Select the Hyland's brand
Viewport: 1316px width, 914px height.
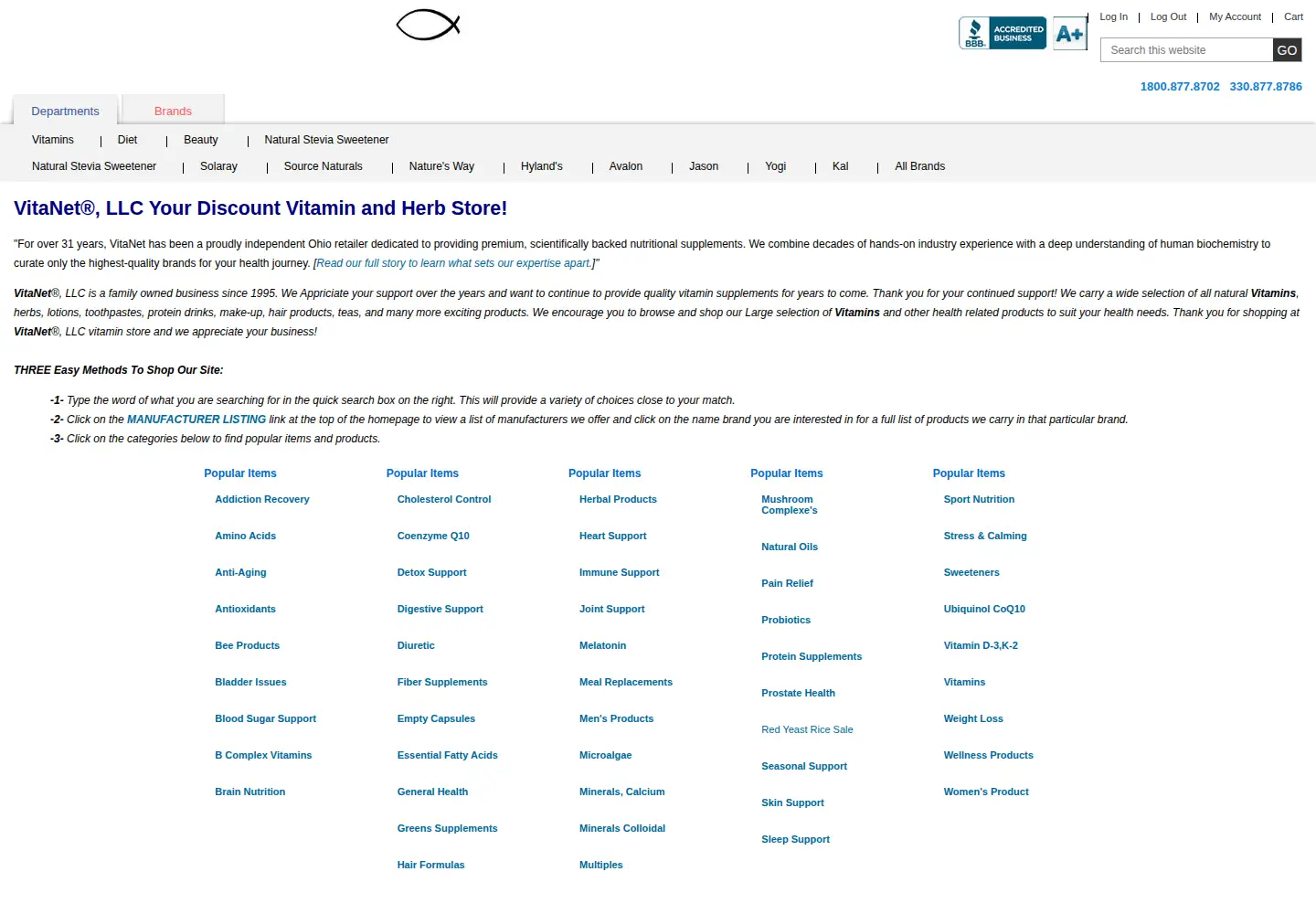point(542,166)
